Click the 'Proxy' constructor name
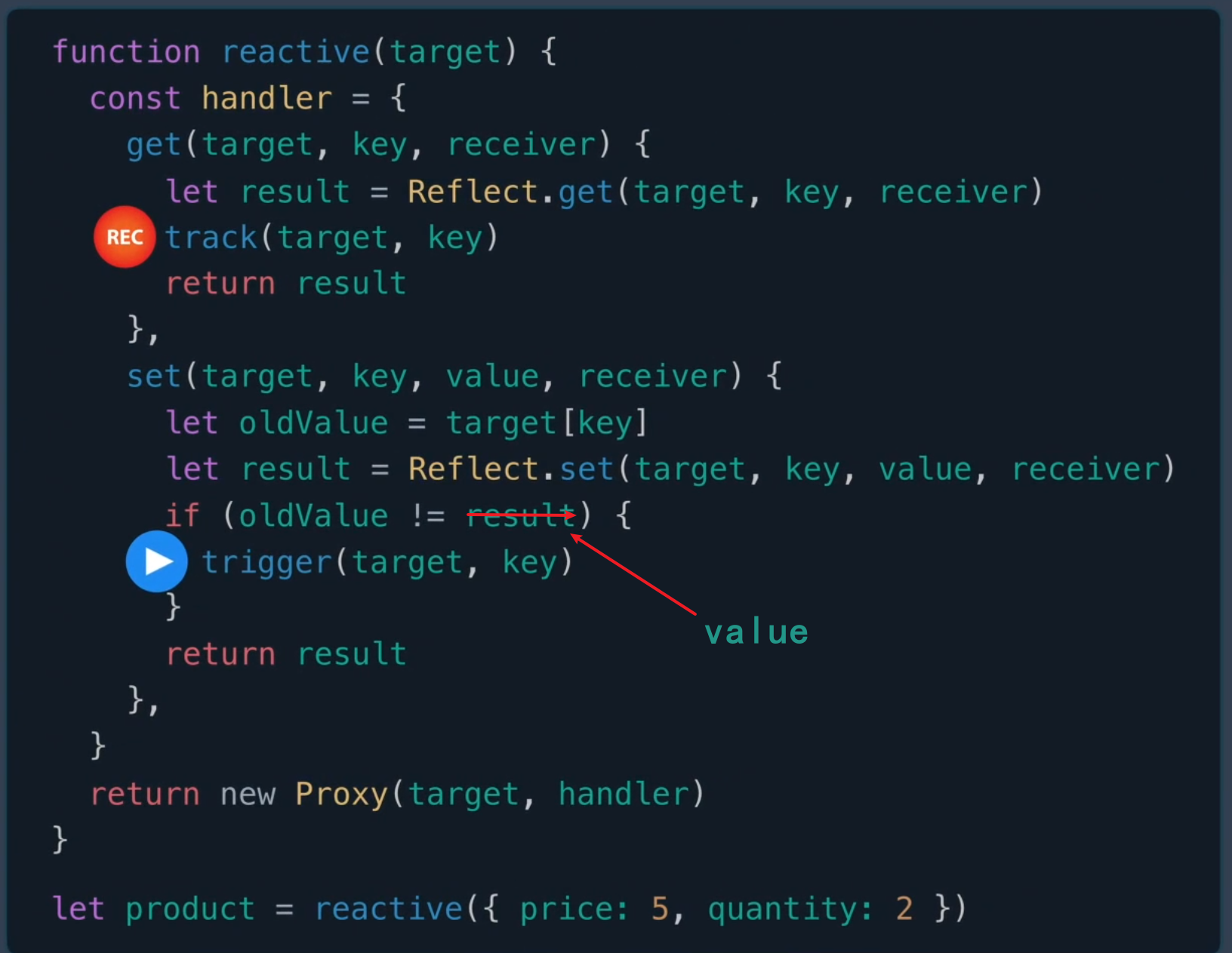1232x953 pixels. (x=341, y=795)
